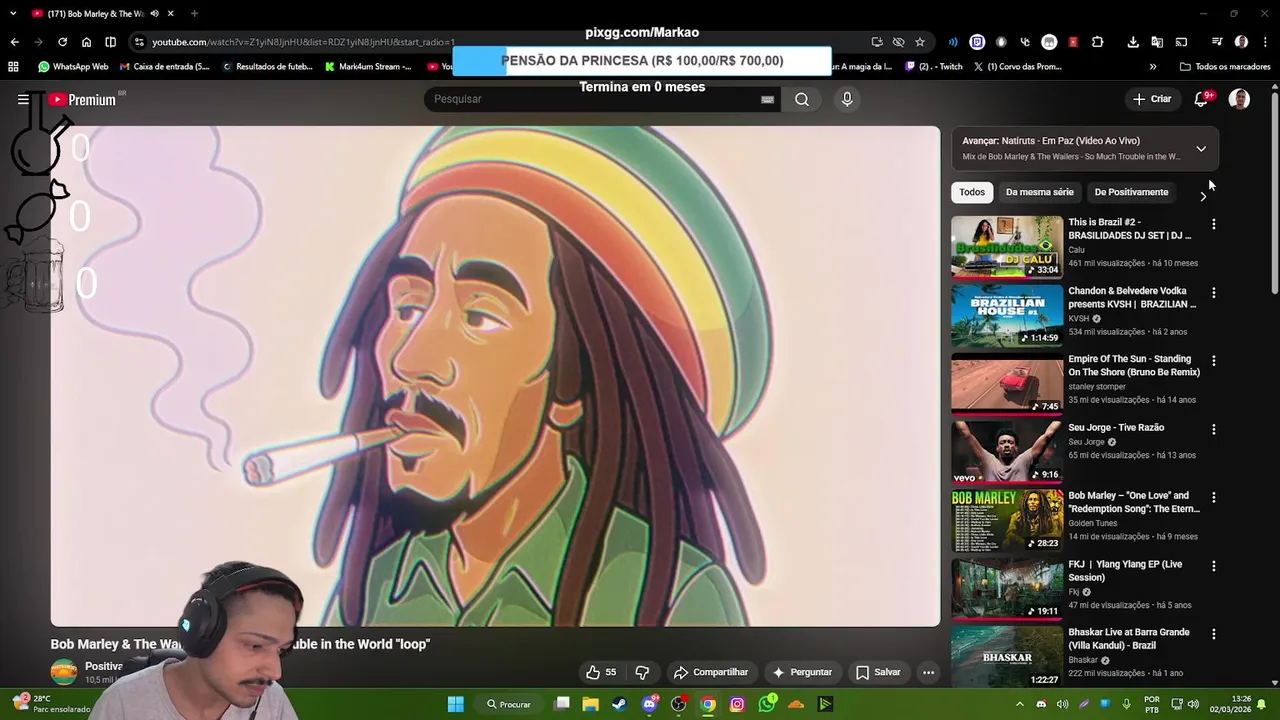
Task: Open the Mark4um Stream bookmark
Action: tap(368, 67)
